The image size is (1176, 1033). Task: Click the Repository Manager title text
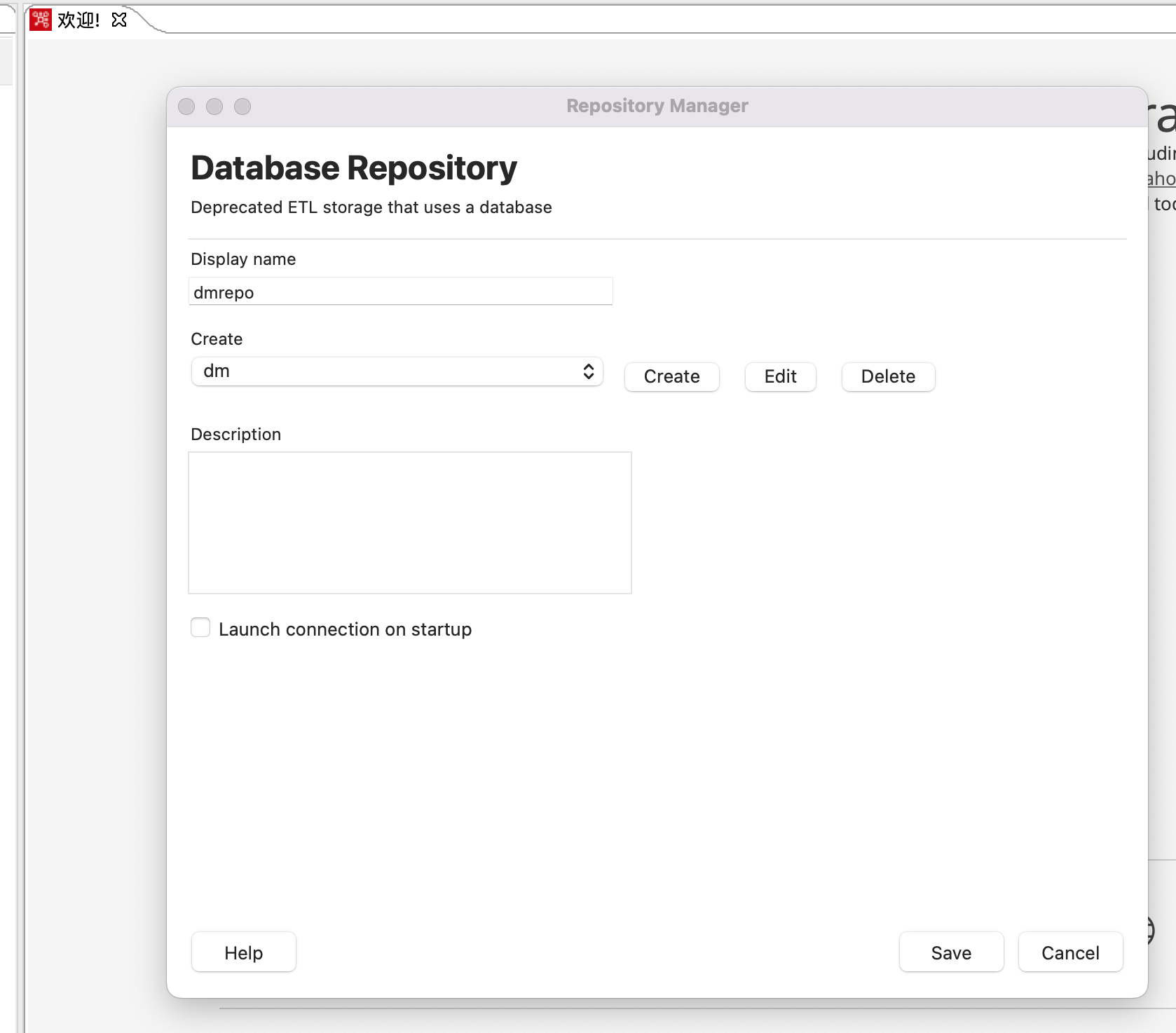coord(657,106)
